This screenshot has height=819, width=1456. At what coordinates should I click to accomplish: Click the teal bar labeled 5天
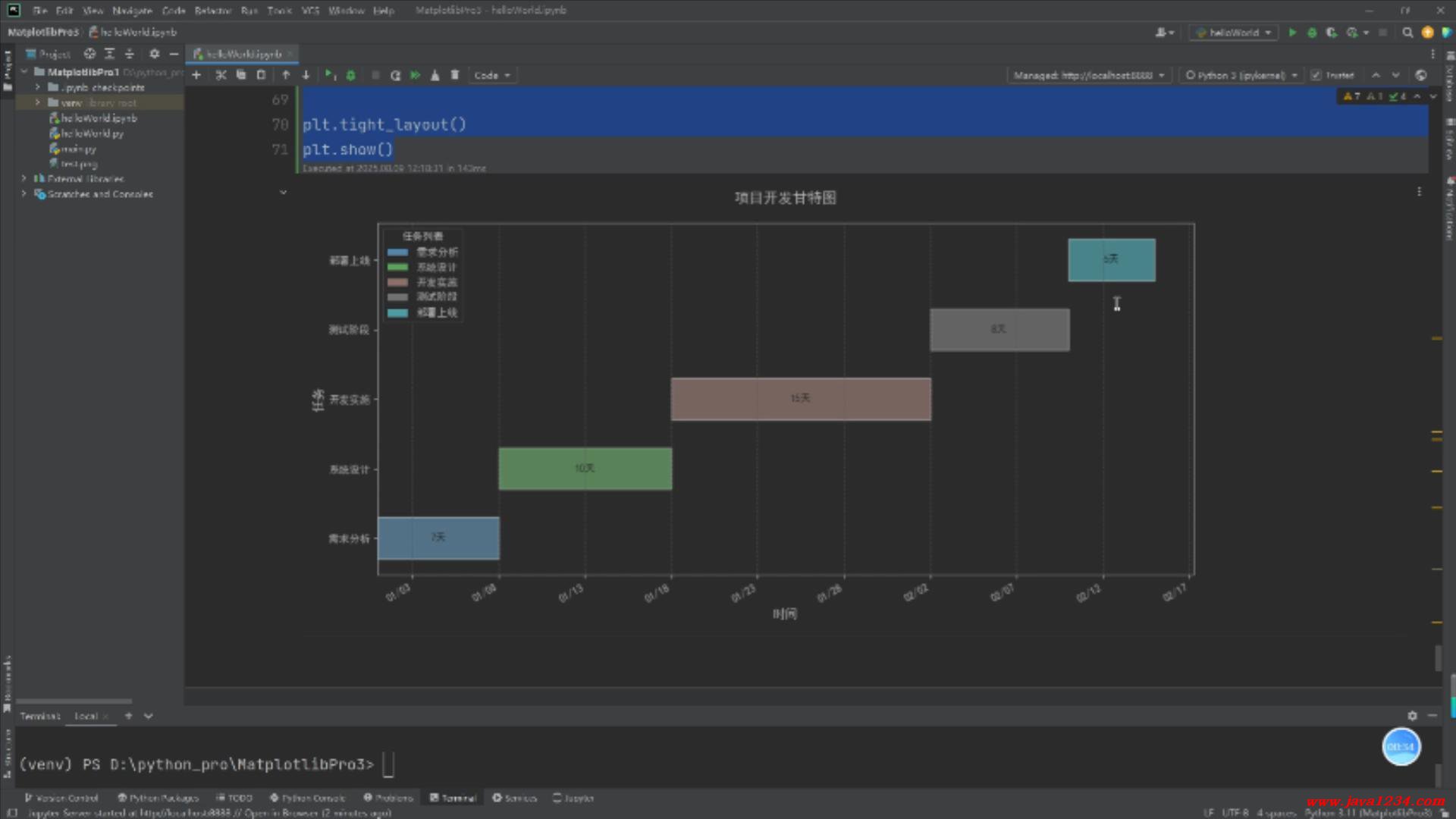tap(1111, 260)
